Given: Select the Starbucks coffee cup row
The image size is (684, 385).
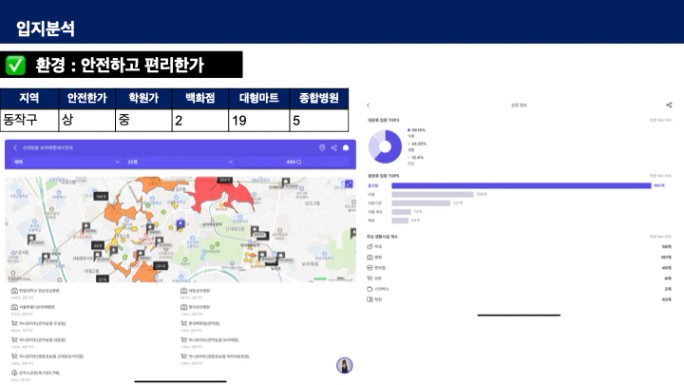Looking at the screenshot, I should 519,289.
